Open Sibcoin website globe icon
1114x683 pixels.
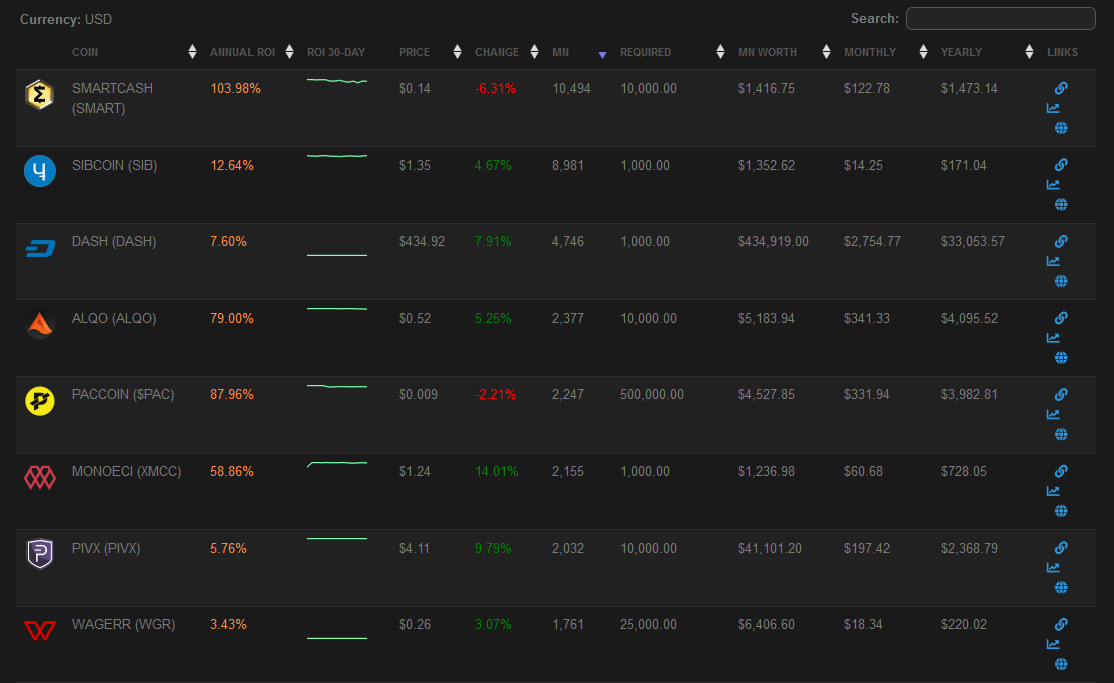coord(1061,205)
